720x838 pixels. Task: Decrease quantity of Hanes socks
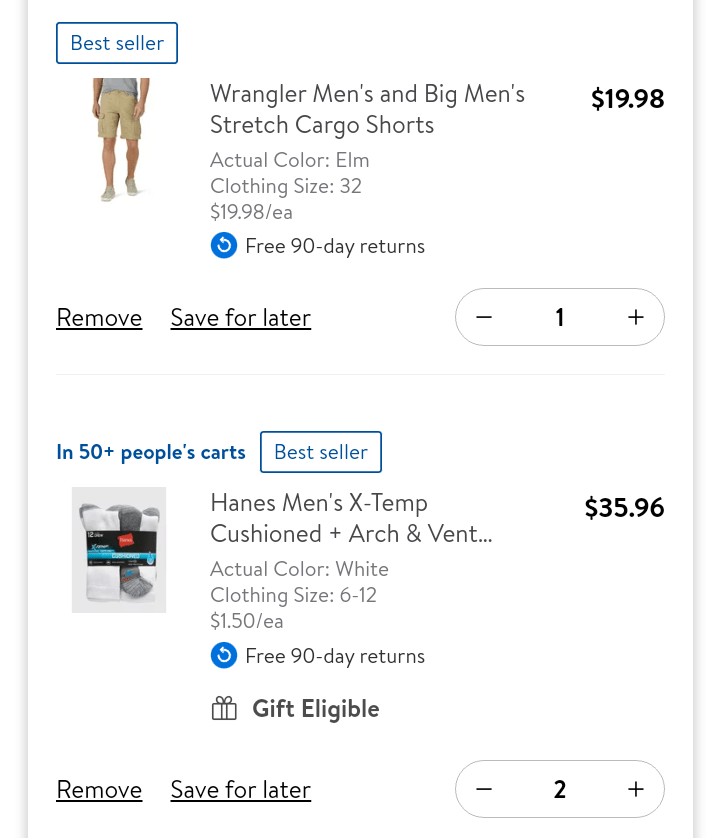tap(484, 790)
